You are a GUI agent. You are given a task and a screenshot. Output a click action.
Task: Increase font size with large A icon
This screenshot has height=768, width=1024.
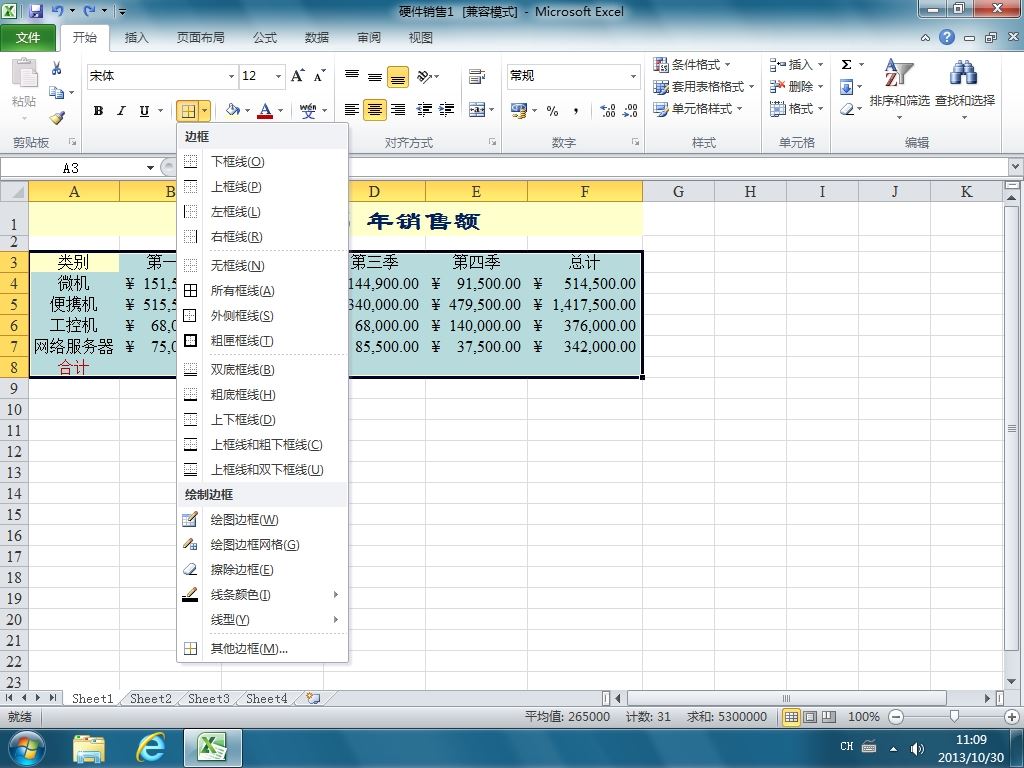coord(298,76)
